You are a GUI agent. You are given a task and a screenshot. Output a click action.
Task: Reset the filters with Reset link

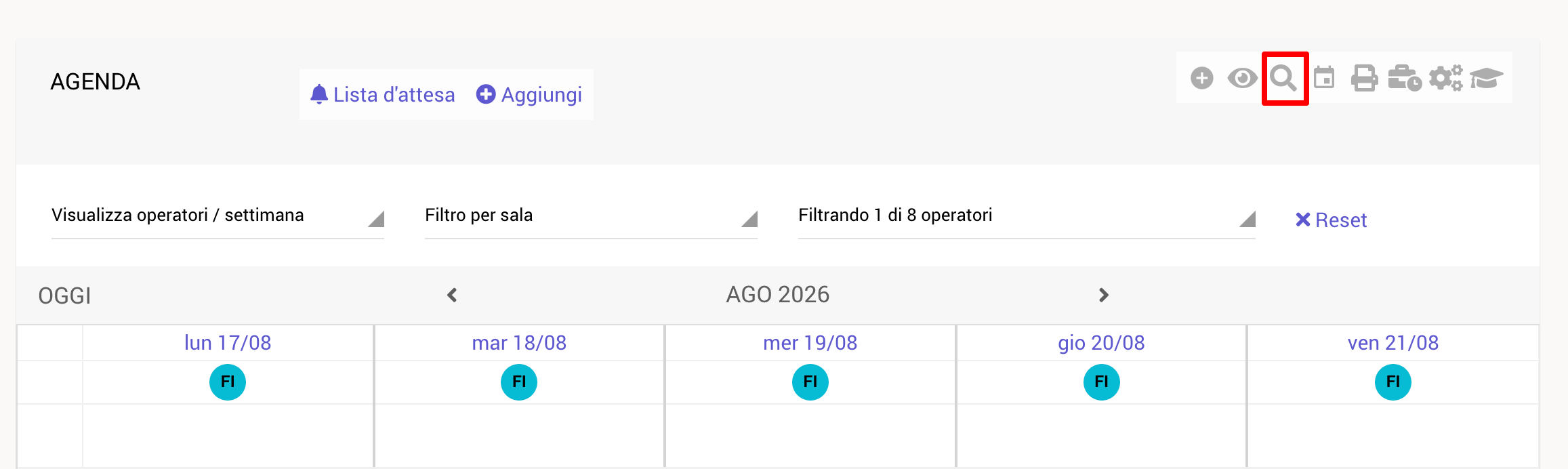(1331, 220)
